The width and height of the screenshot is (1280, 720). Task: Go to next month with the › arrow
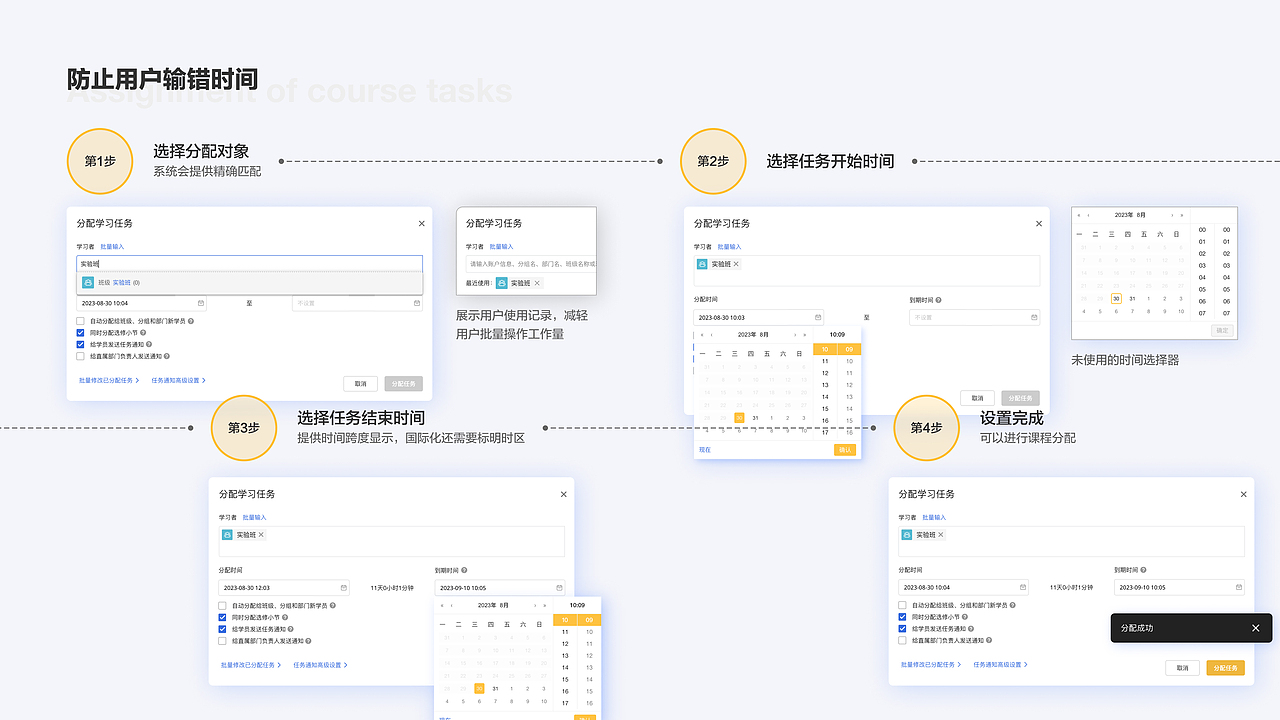coord(795,335)
